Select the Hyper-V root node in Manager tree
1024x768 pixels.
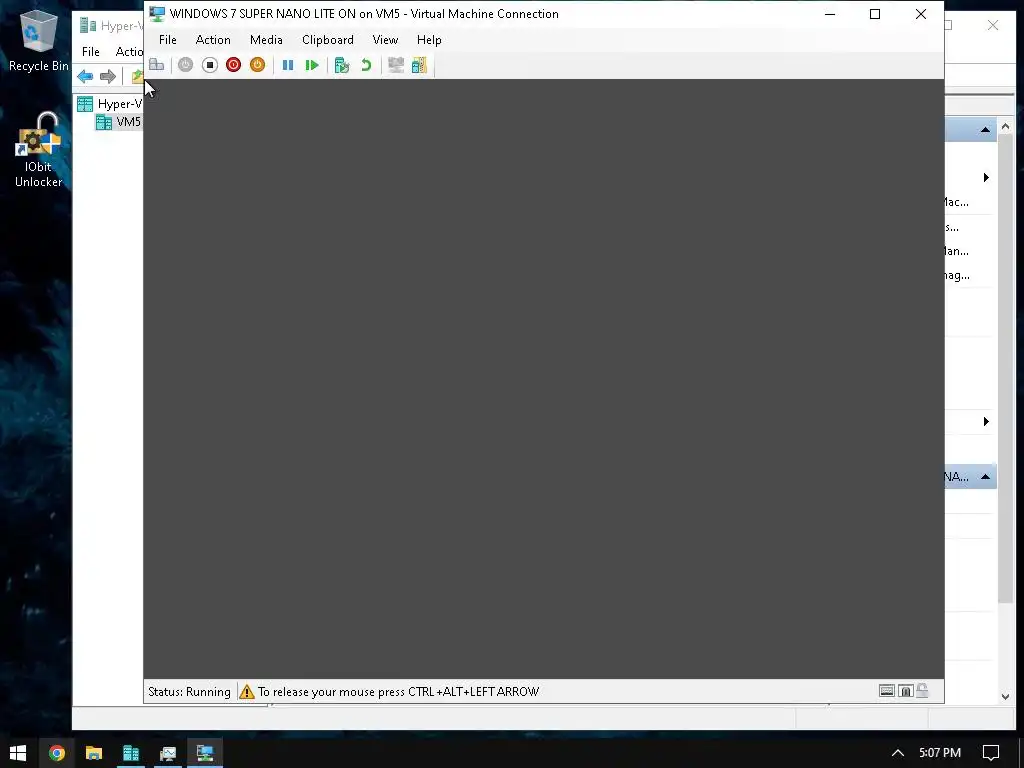click(110, 104)
